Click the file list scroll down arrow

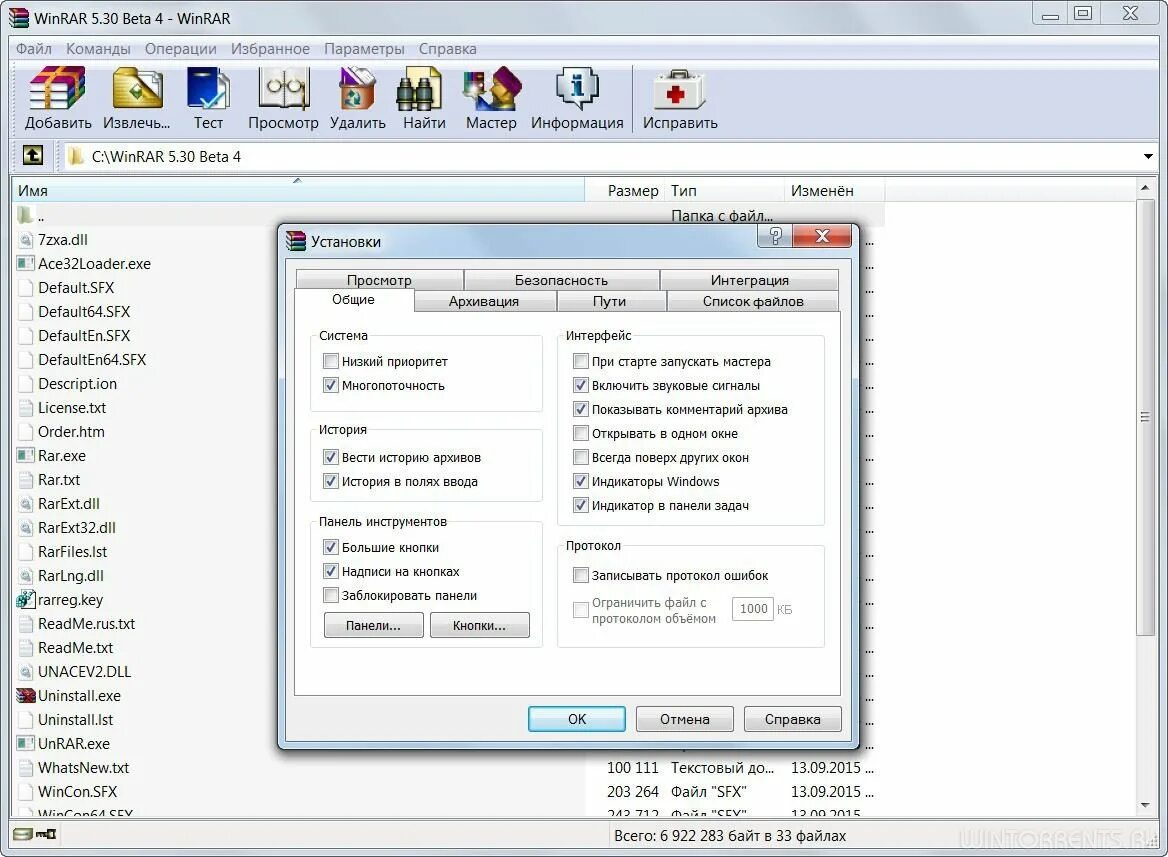click(x=1145, y=806)
